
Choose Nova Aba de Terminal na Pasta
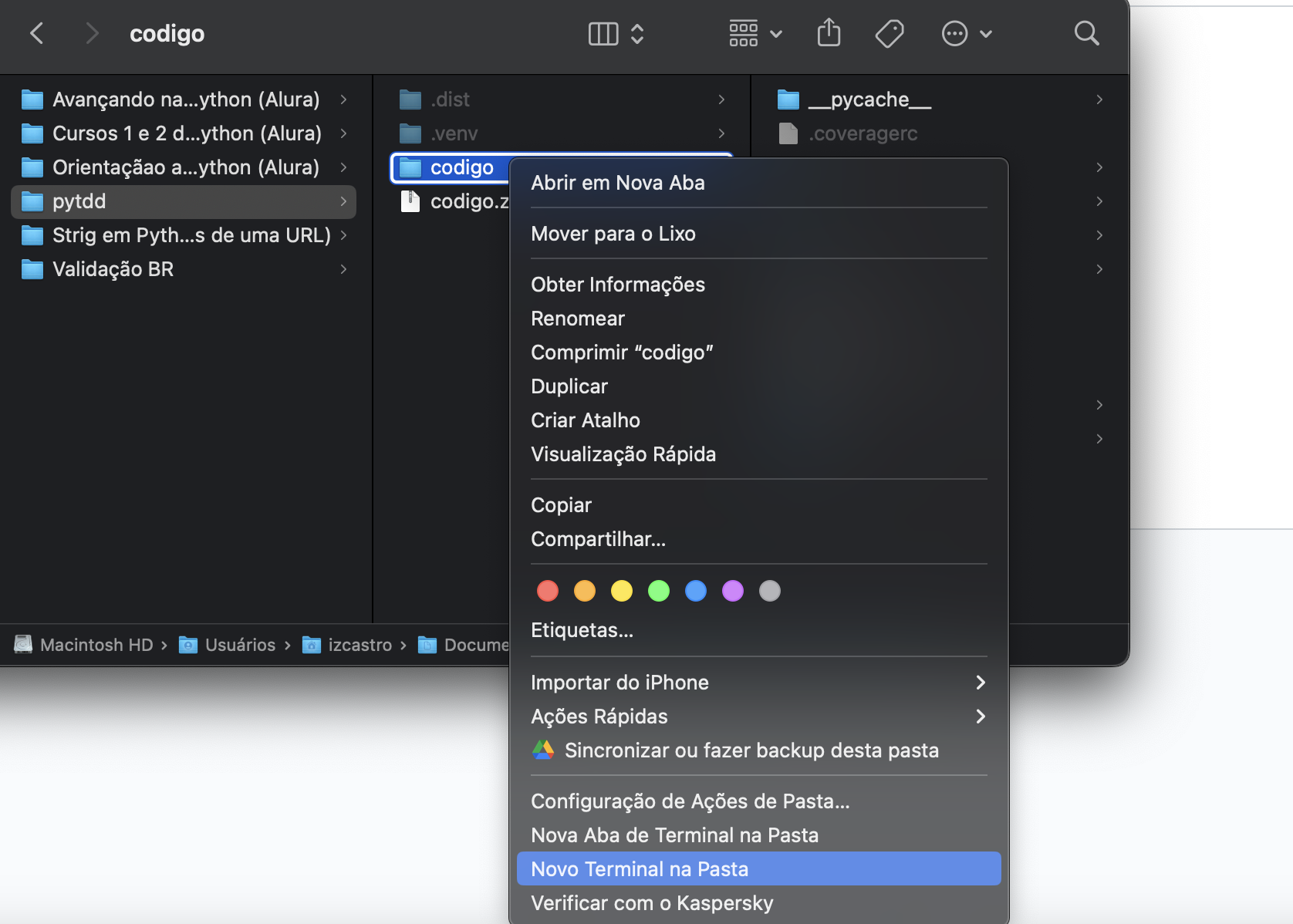(758, 835)
